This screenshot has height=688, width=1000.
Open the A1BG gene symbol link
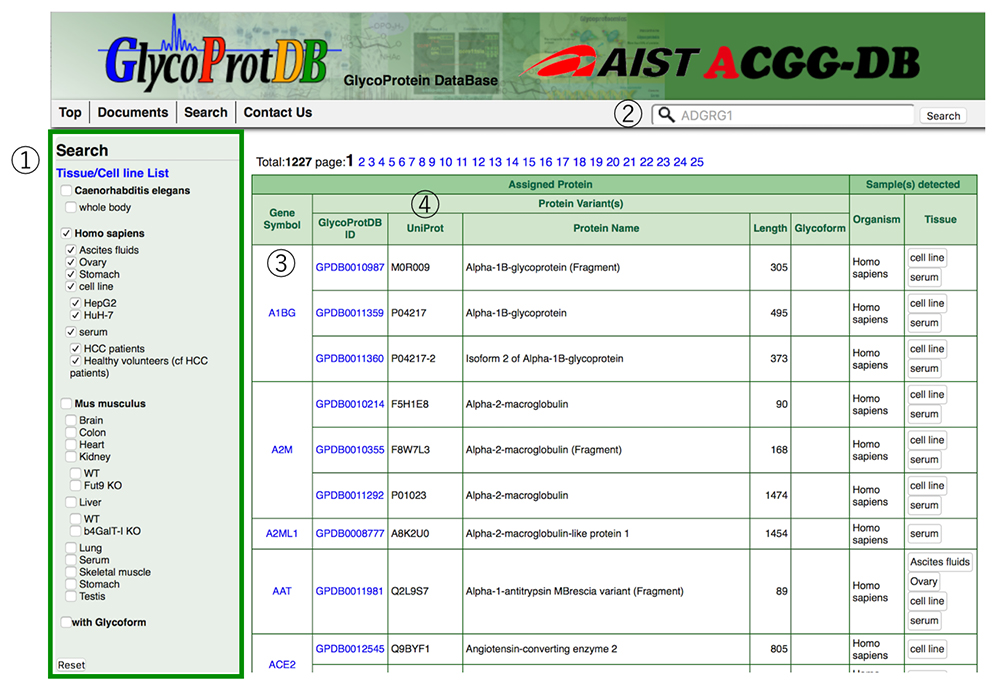click(x=282, y=313)
